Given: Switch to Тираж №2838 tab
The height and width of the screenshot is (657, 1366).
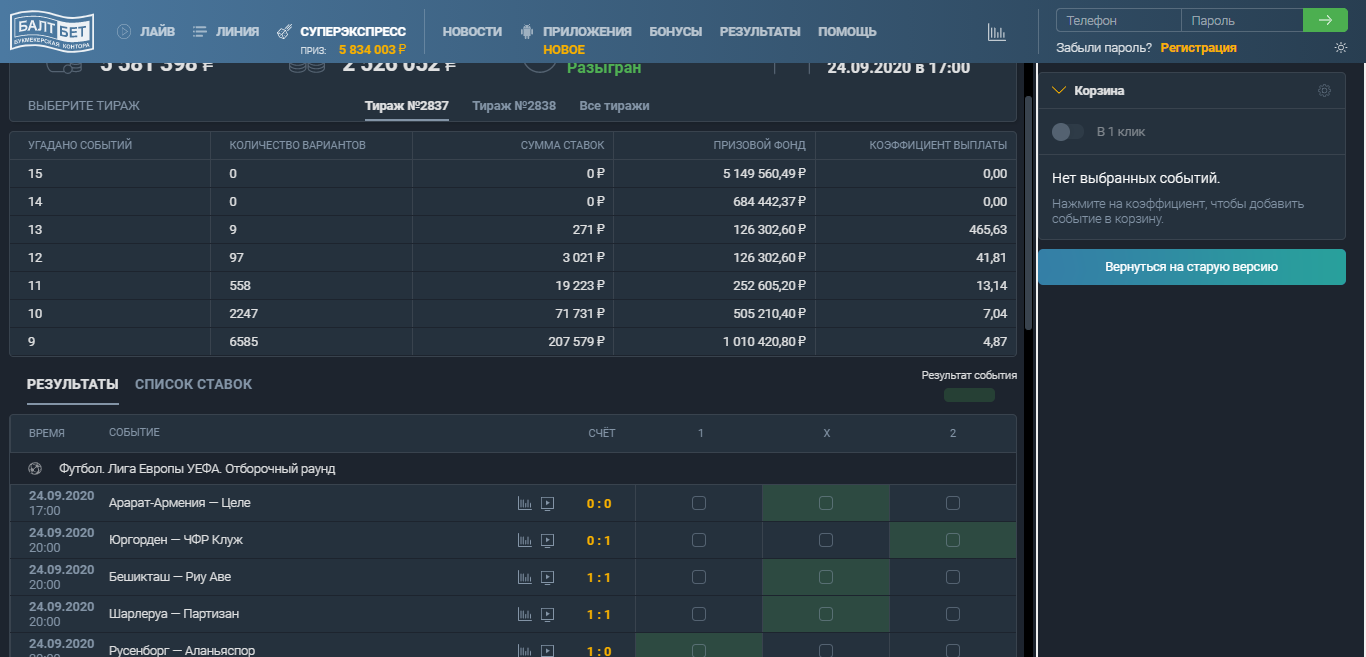Looking at the screenshot, I should 514,105.
